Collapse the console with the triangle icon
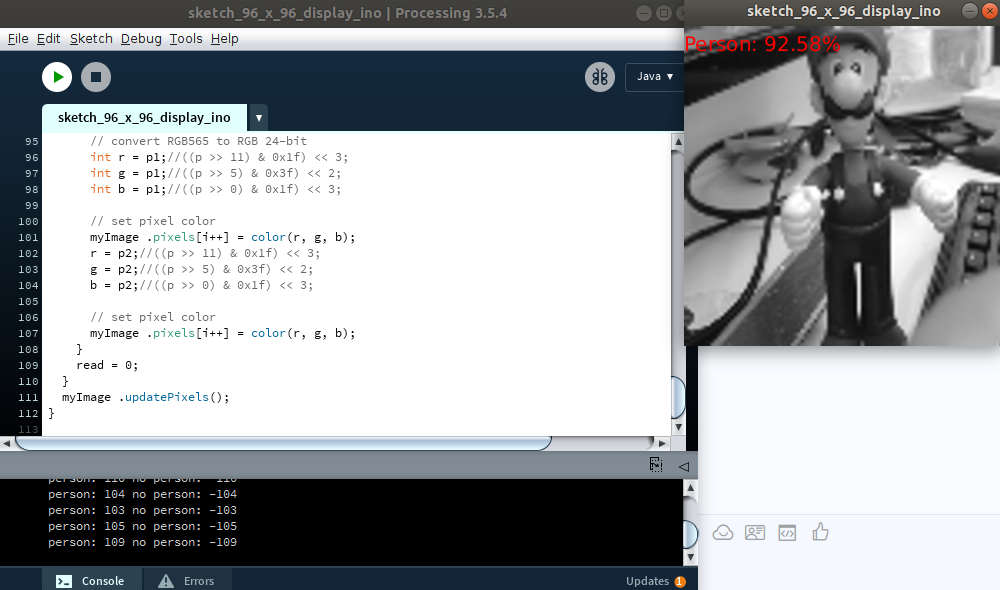 pyautogui.click(x=684, y=466)
